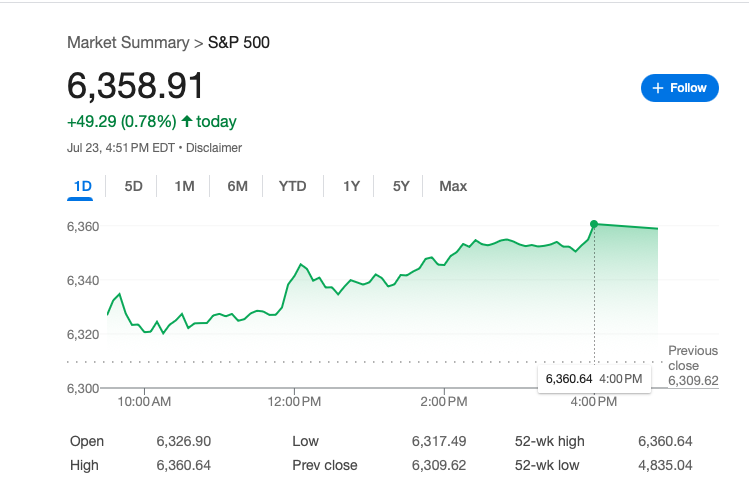
Task: Click the 6,358.91 index price
Action: click(x=136, y=85)
